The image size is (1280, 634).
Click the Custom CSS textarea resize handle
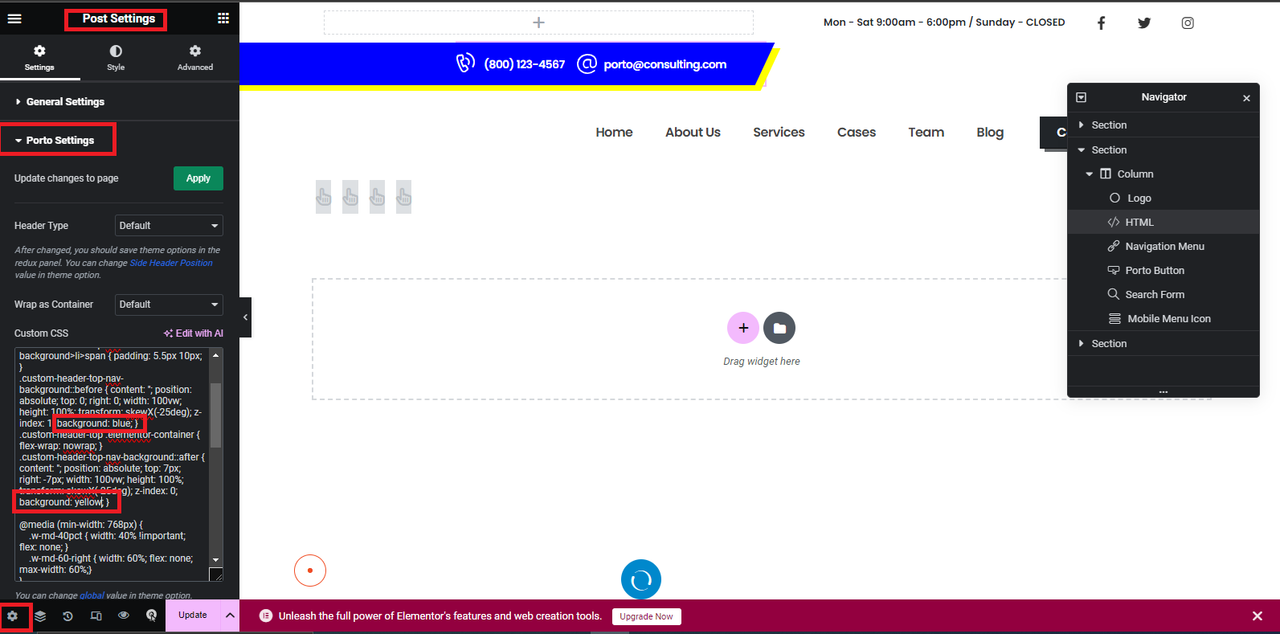(216, 574)
